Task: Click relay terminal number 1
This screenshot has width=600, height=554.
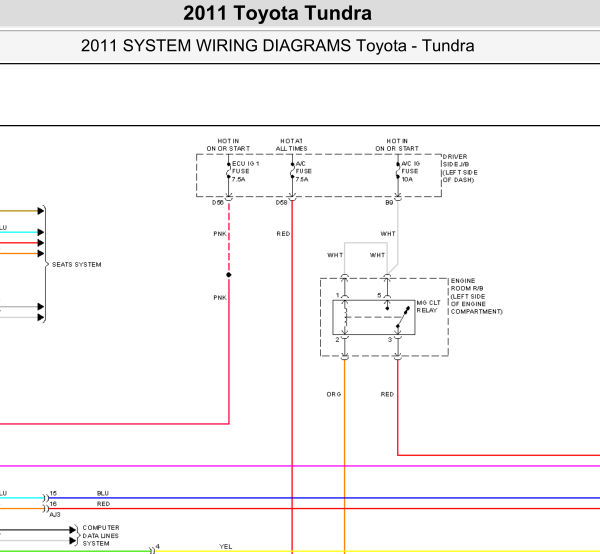Action: [x=338, y=295]
